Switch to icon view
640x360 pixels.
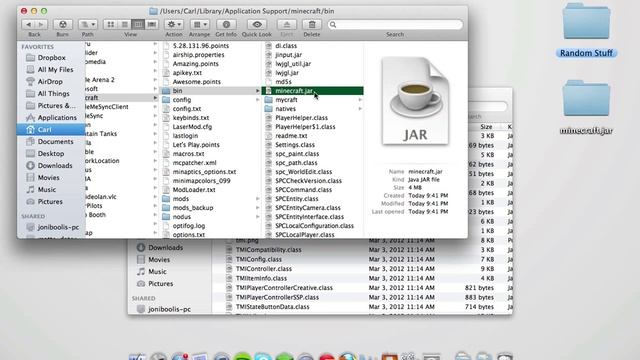pos(110,24)
